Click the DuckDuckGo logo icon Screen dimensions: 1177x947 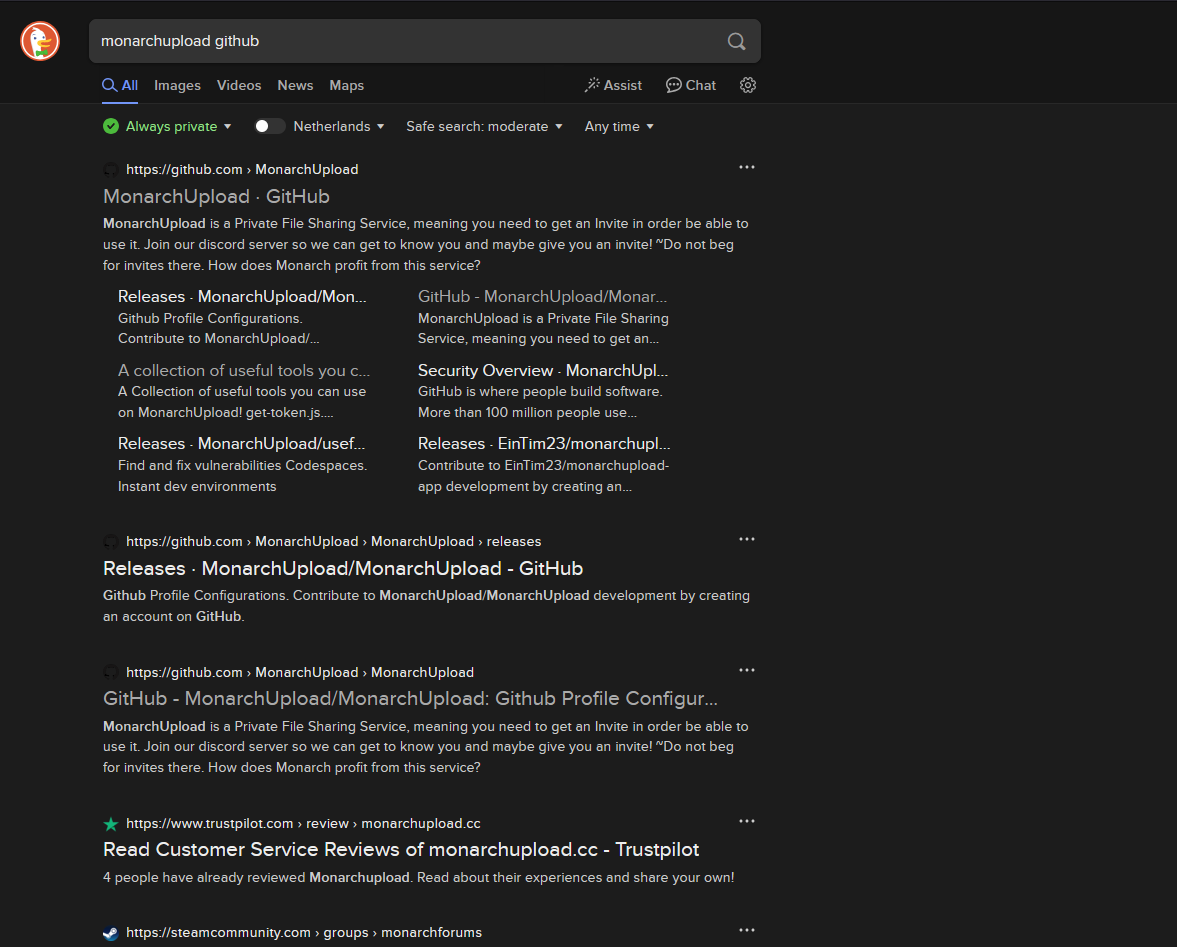coord(40,41)
